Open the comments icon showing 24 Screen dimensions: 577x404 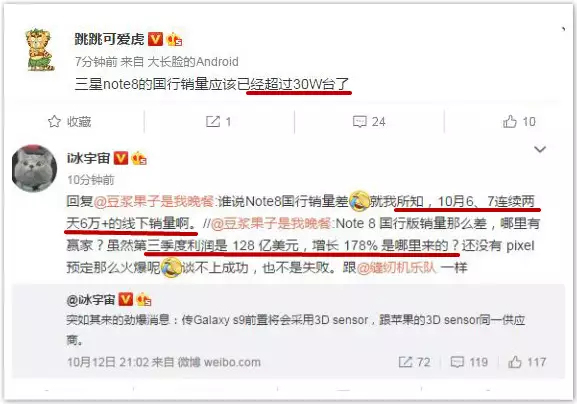[x=360, y=121]
